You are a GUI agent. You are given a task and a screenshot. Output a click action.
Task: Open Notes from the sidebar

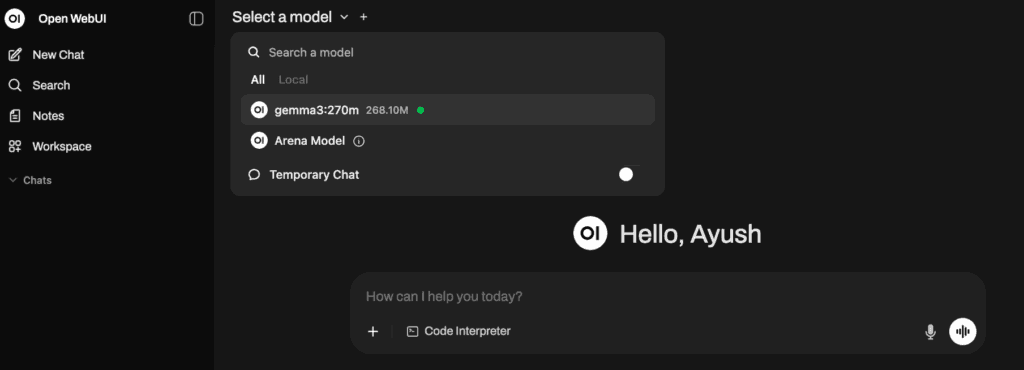(48, 116)
